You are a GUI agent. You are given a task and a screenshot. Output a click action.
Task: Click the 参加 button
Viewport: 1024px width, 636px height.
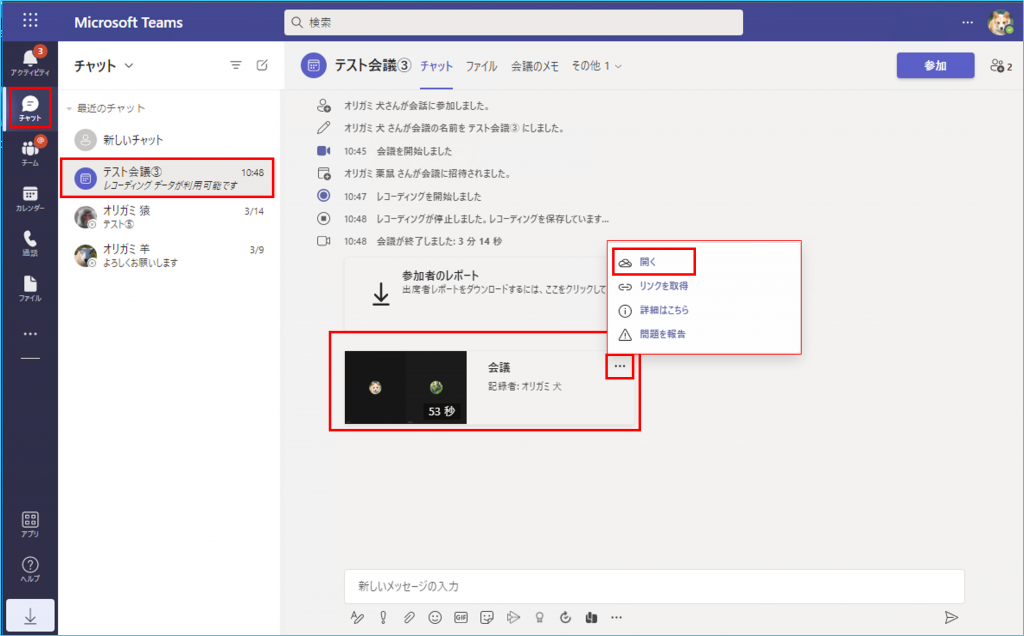click(x=935, y=66)
